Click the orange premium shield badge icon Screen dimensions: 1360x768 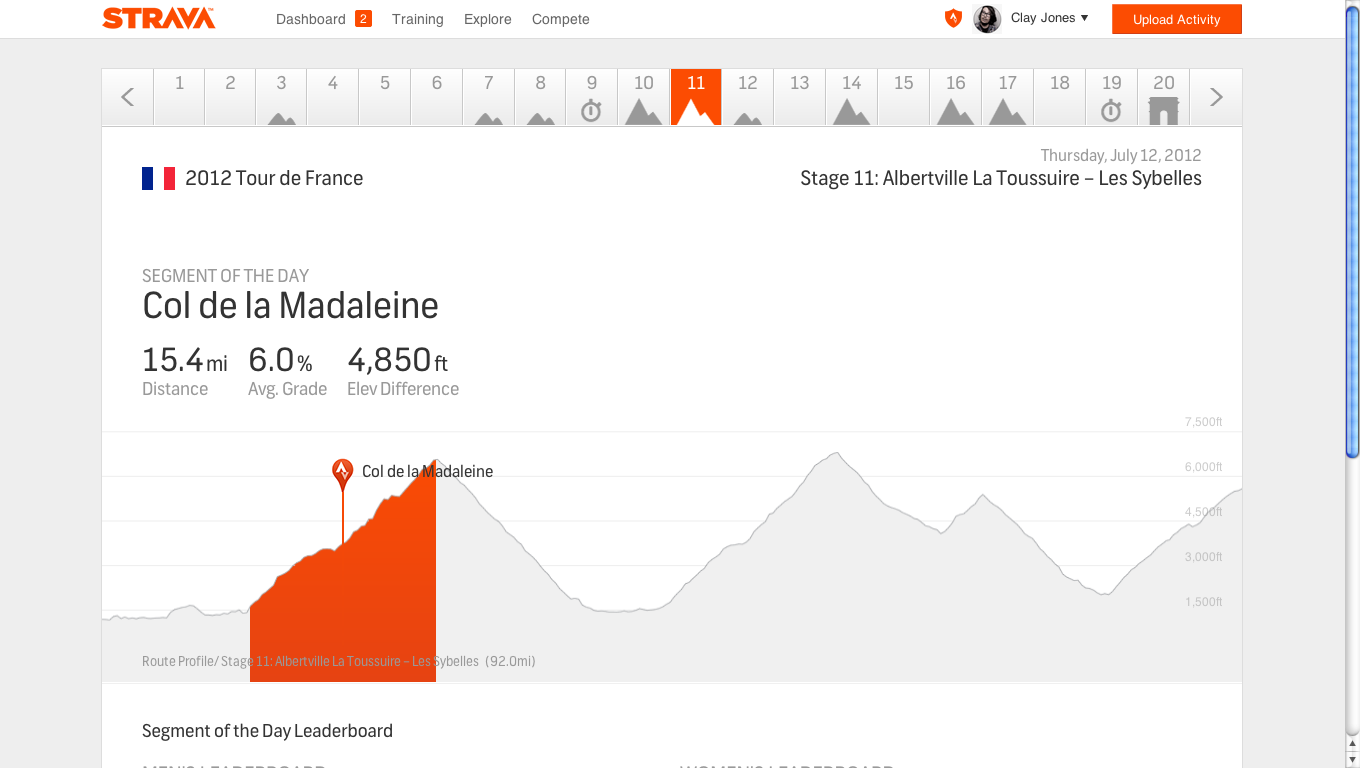(953, 18)
